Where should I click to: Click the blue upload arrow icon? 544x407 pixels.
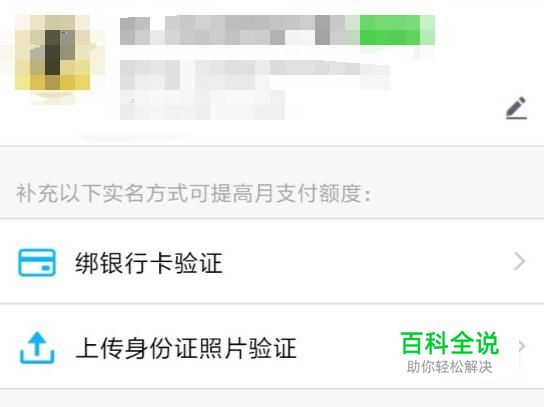pos(37,348)
